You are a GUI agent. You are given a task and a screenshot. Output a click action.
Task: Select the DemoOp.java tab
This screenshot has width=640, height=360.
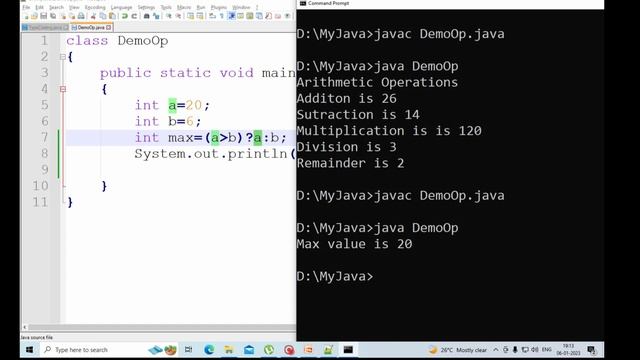91,27
